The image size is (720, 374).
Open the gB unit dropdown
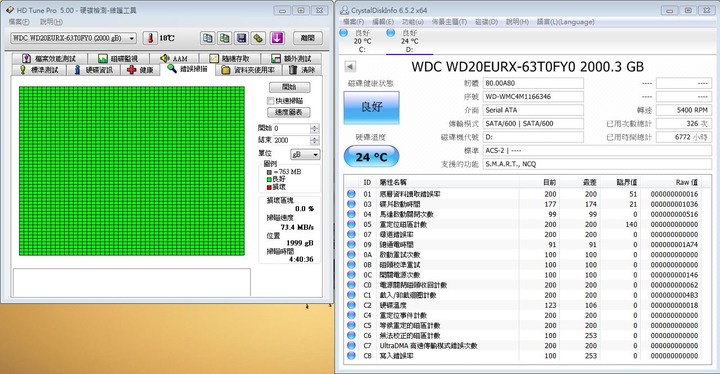click(x=305, y=154)
